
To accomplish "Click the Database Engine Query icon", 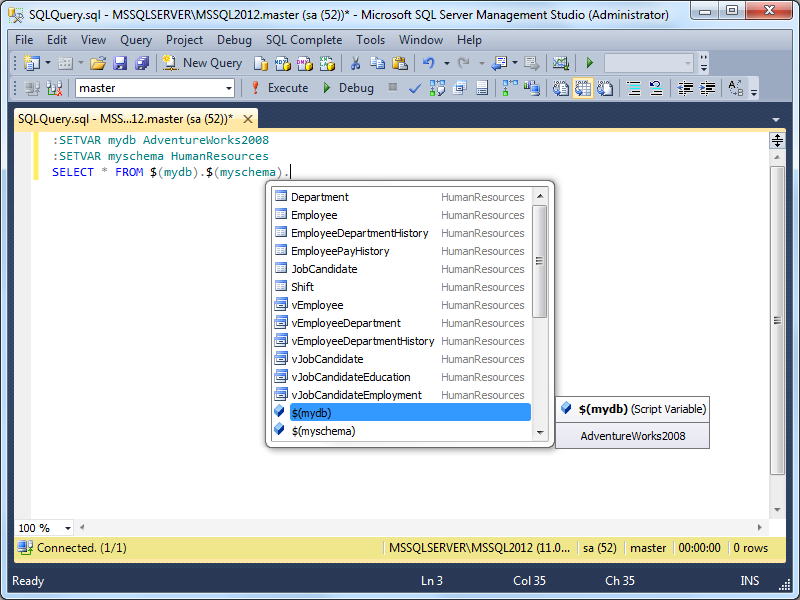I will (261, 63).
